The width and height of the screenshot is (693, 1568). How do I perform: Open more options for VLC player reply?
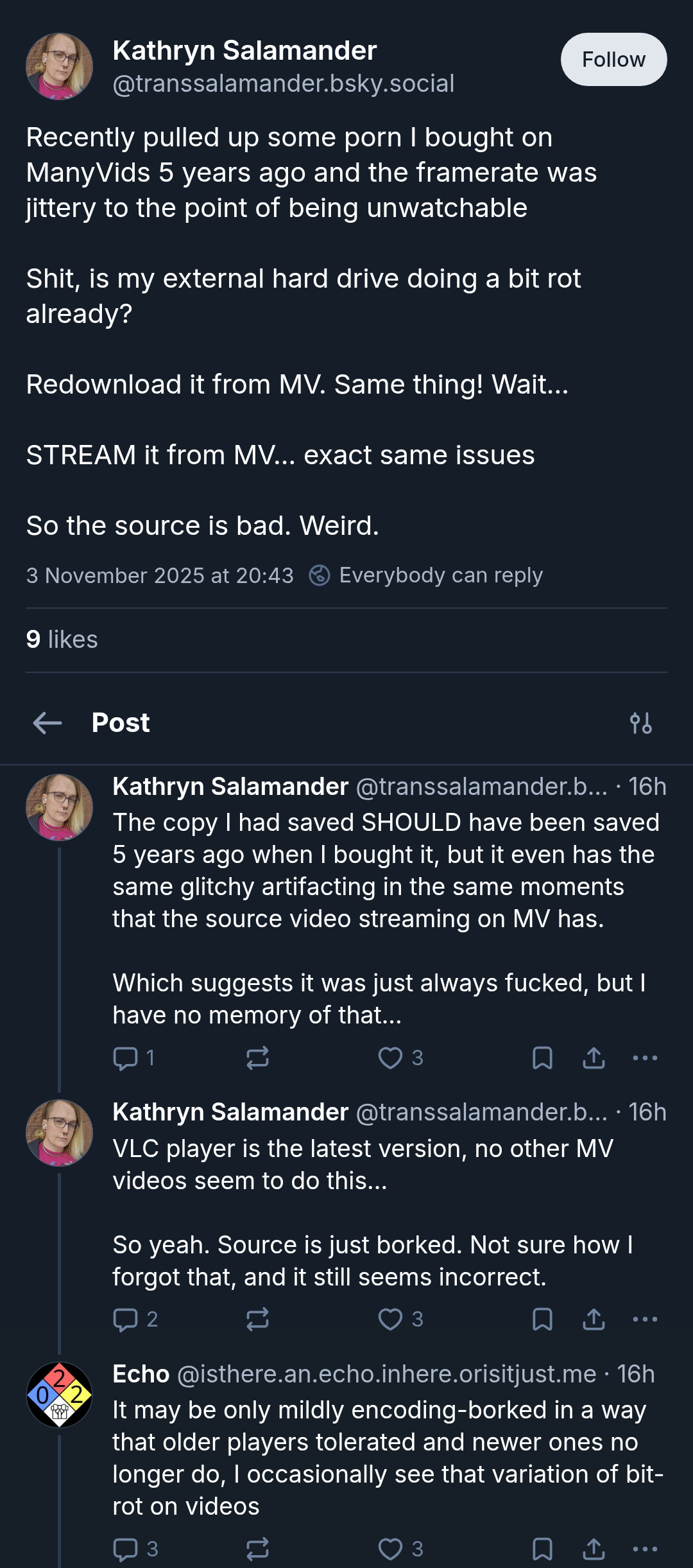(x=645, y=1319)
